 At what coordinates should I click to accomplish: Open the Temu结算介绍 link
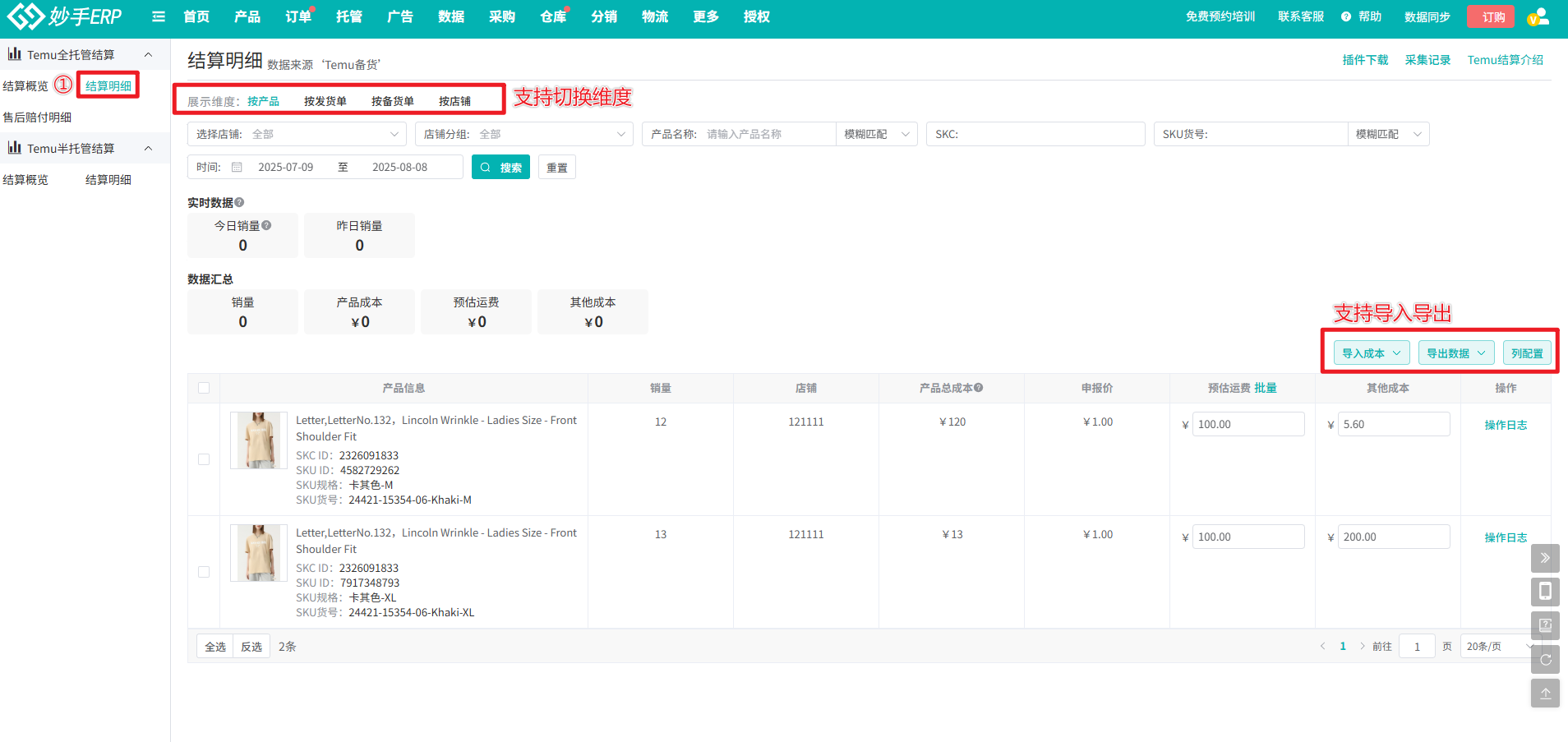(x=1505, y=60)
